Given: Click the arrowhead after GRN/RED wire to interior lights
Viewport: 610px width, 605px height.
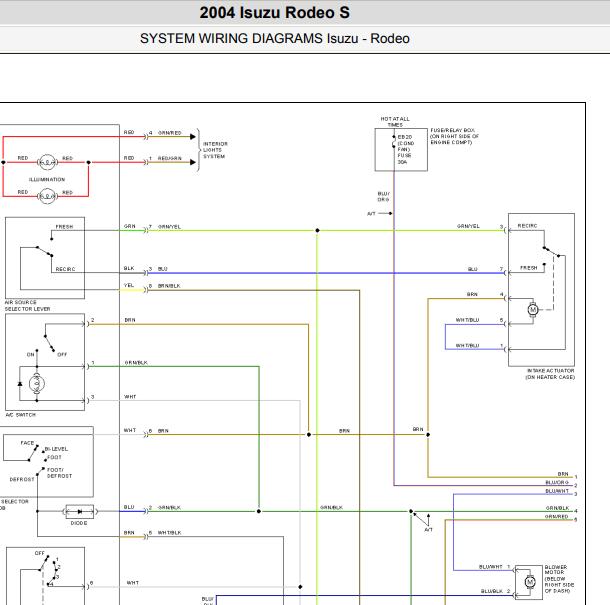Looking at the screenshot, I should coord(193,137).
